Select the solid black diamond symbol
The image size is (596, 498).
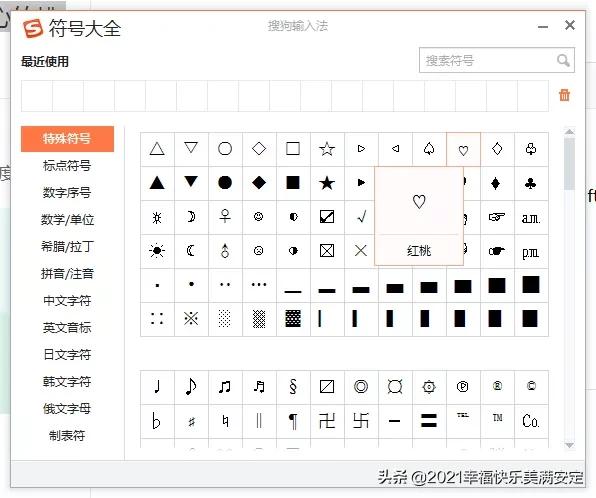(x=259, y=183)
